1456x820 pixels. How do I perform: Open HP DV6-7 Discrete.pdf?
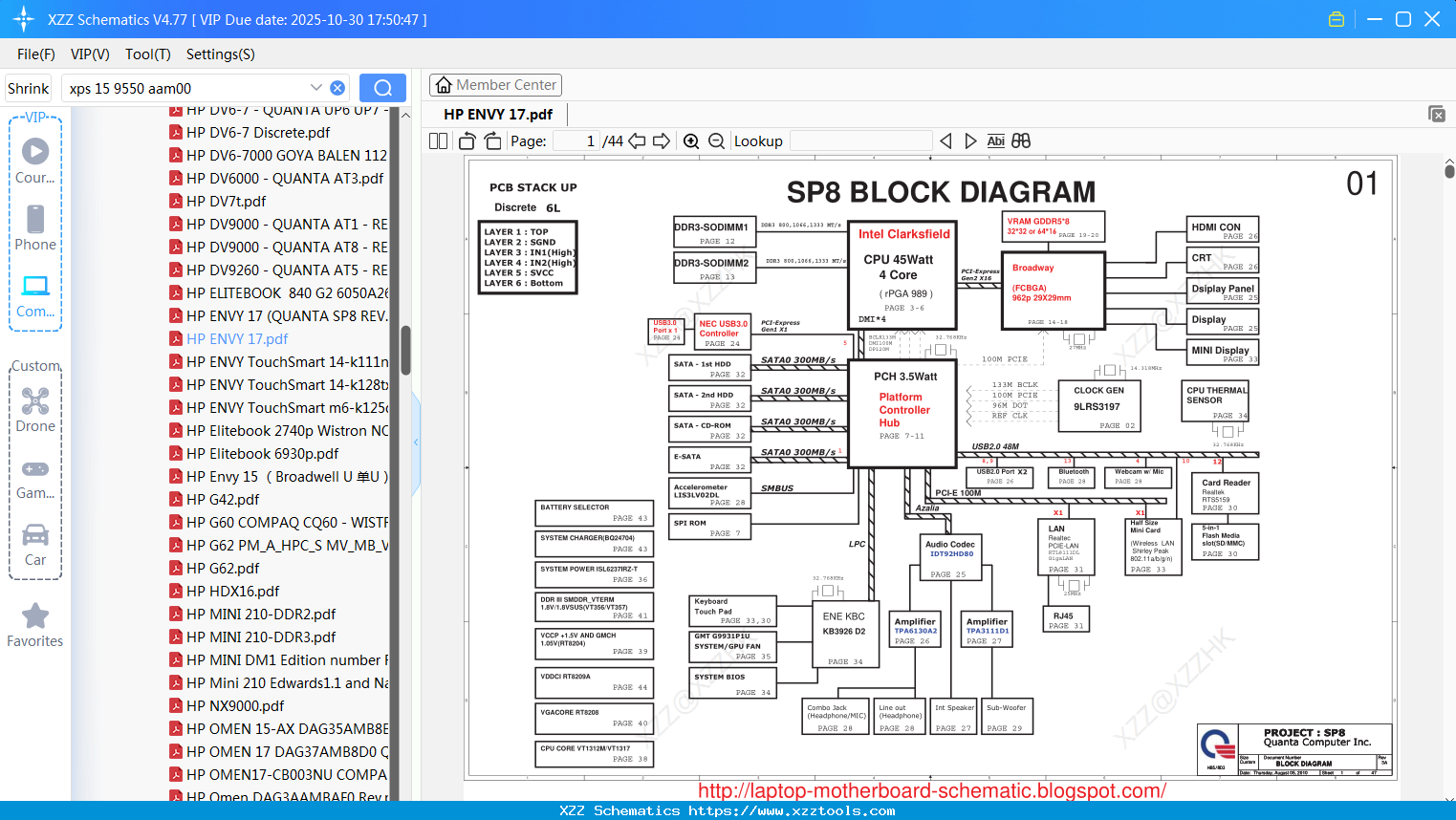(258, 133)
